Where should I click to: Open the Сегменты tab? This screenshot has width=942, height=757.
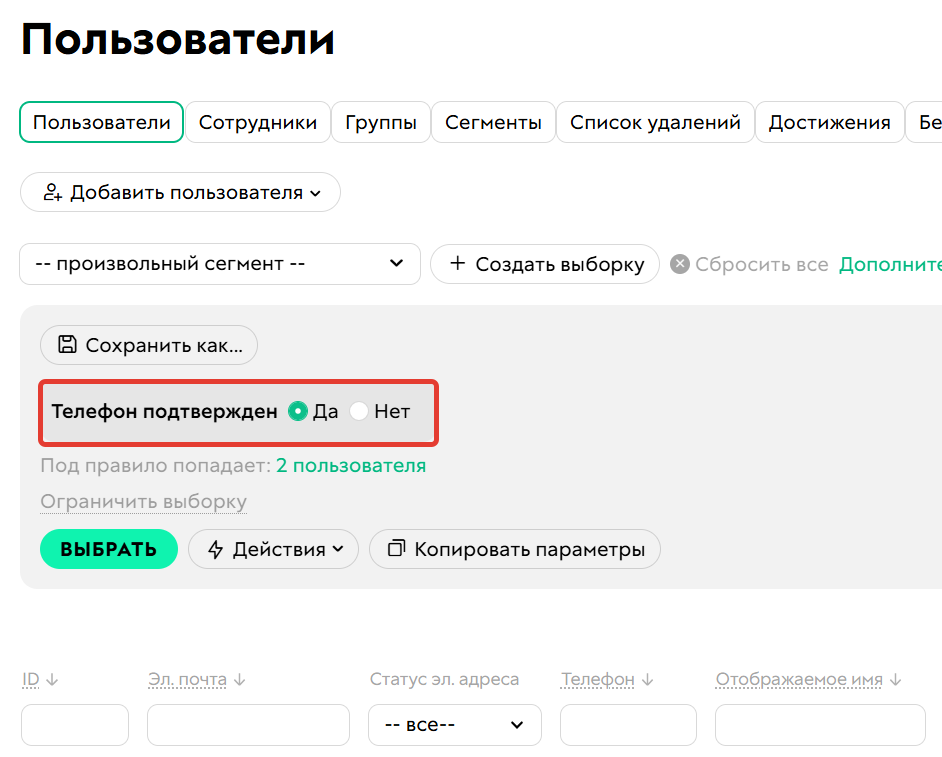493,122
